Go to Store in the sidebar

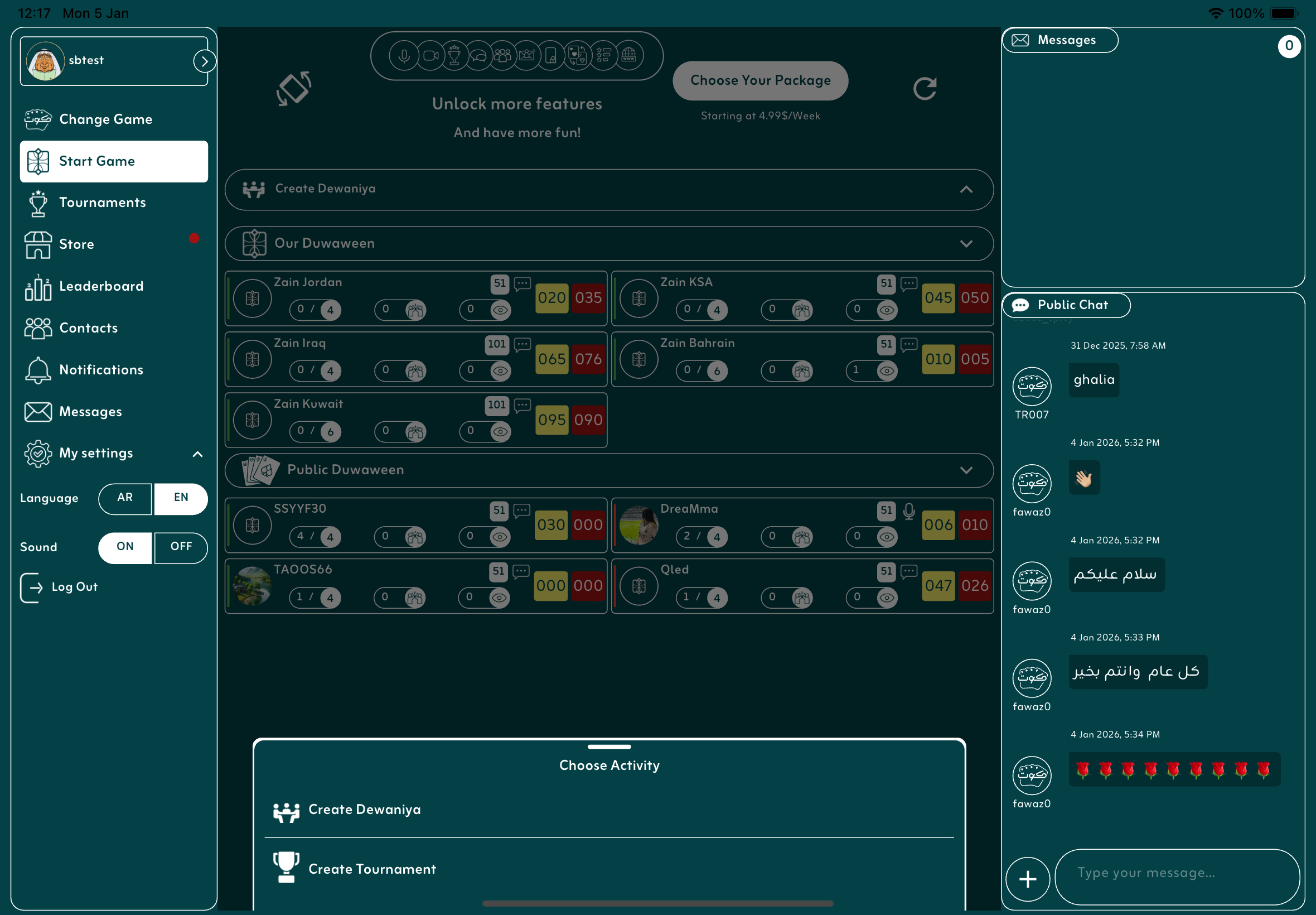76,244
